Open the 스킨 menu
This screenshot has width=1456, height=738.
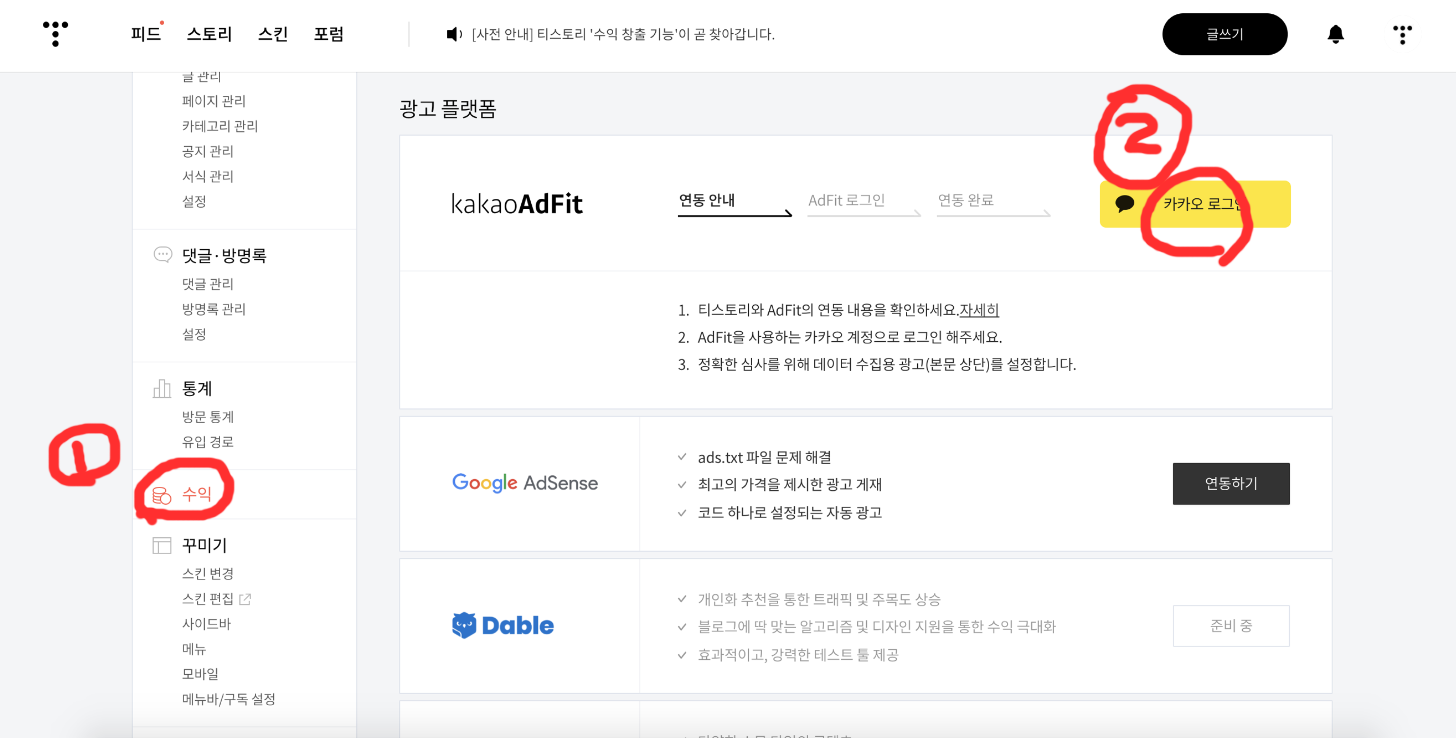tap(273, 34)
